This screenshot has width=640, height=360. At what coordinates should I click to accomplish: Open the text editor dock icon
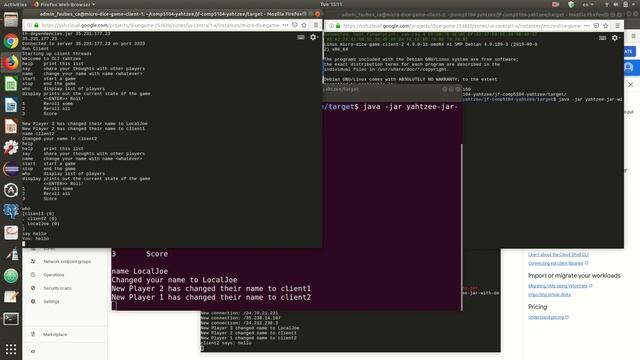11,297
